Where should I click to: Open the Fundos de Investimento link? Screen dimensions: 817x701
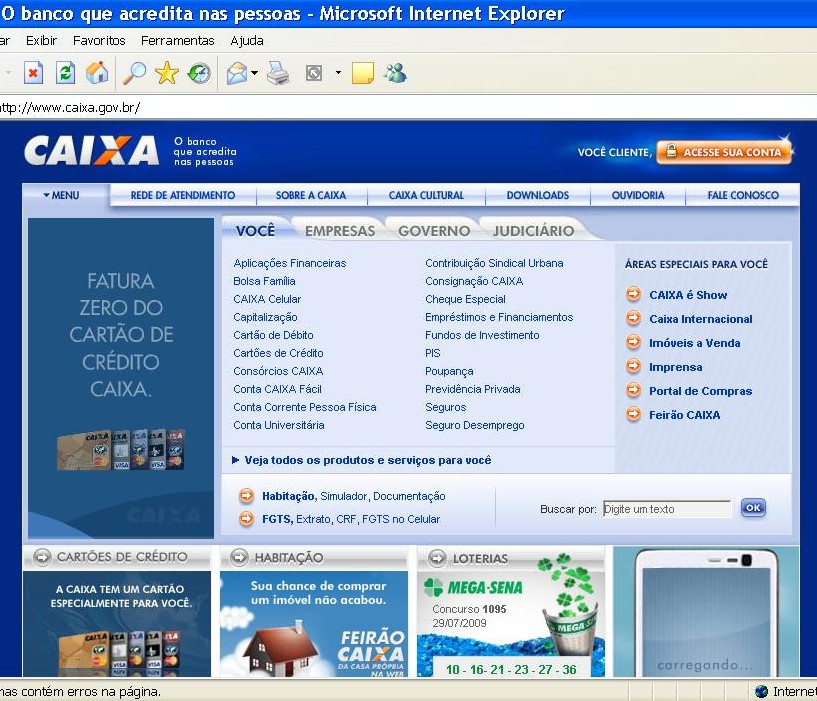482,335
